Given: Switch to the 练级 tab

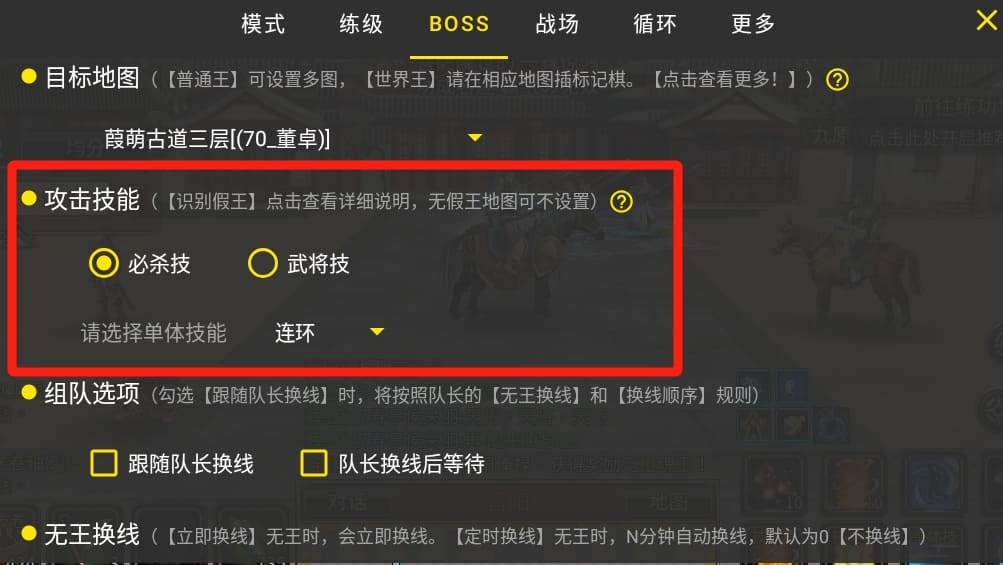Looking at the screenshot, I should click(361, 24).
